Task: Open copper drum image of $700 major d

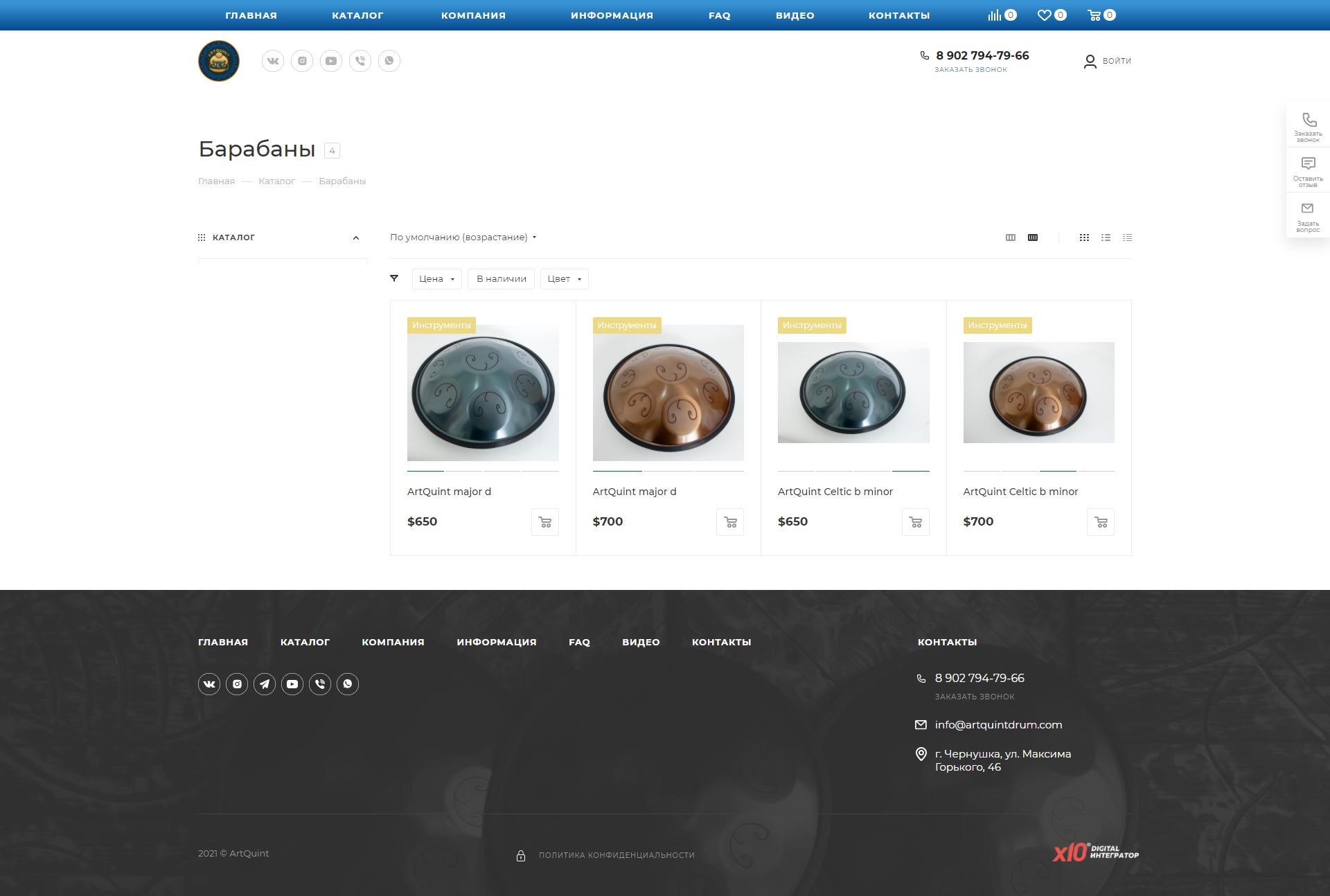Action: click(668, 393)
